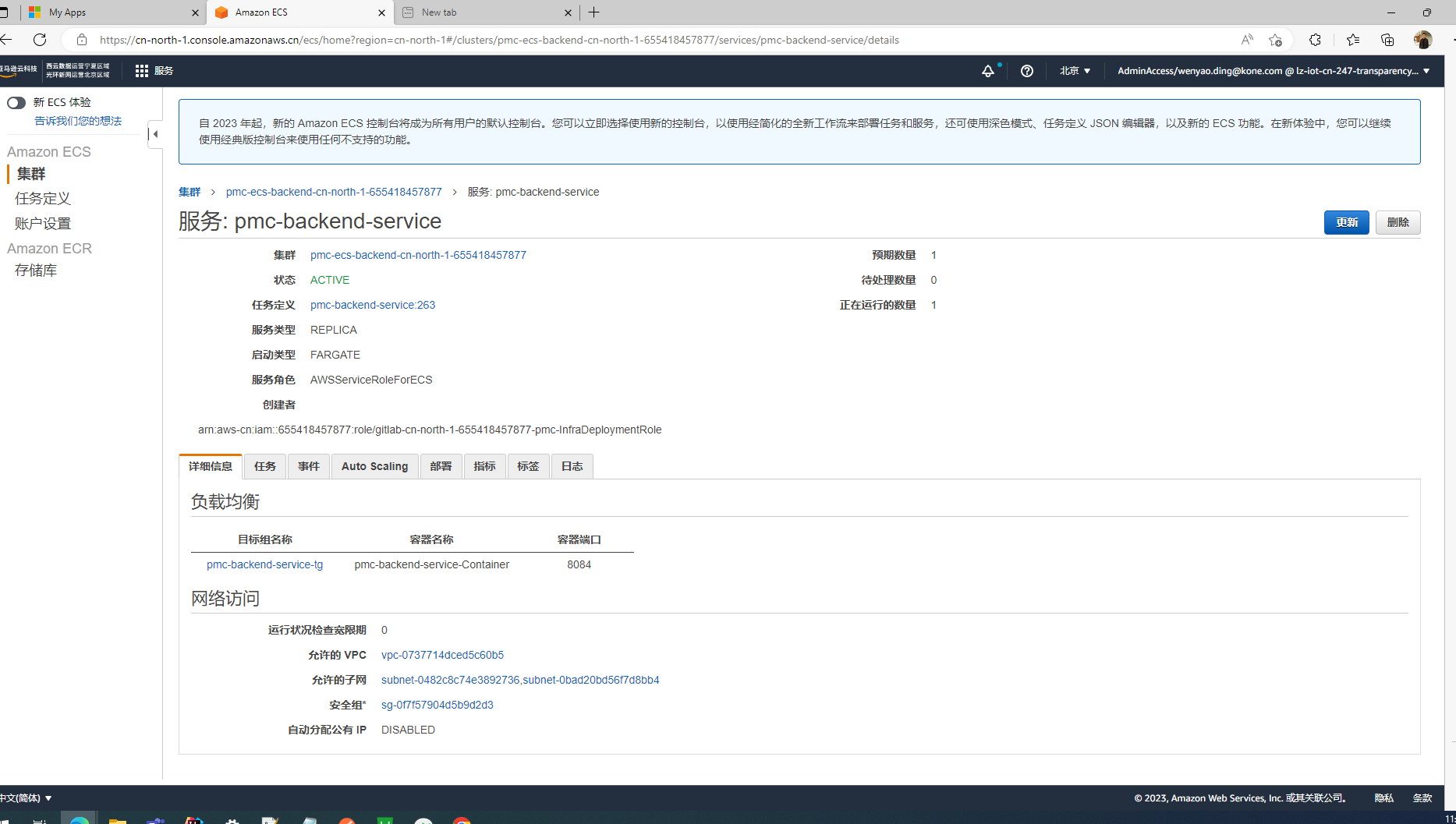The image size is (1456, 824).
Task: Switch to the 详细信息 tab
Action: click(x=211, y=466)
